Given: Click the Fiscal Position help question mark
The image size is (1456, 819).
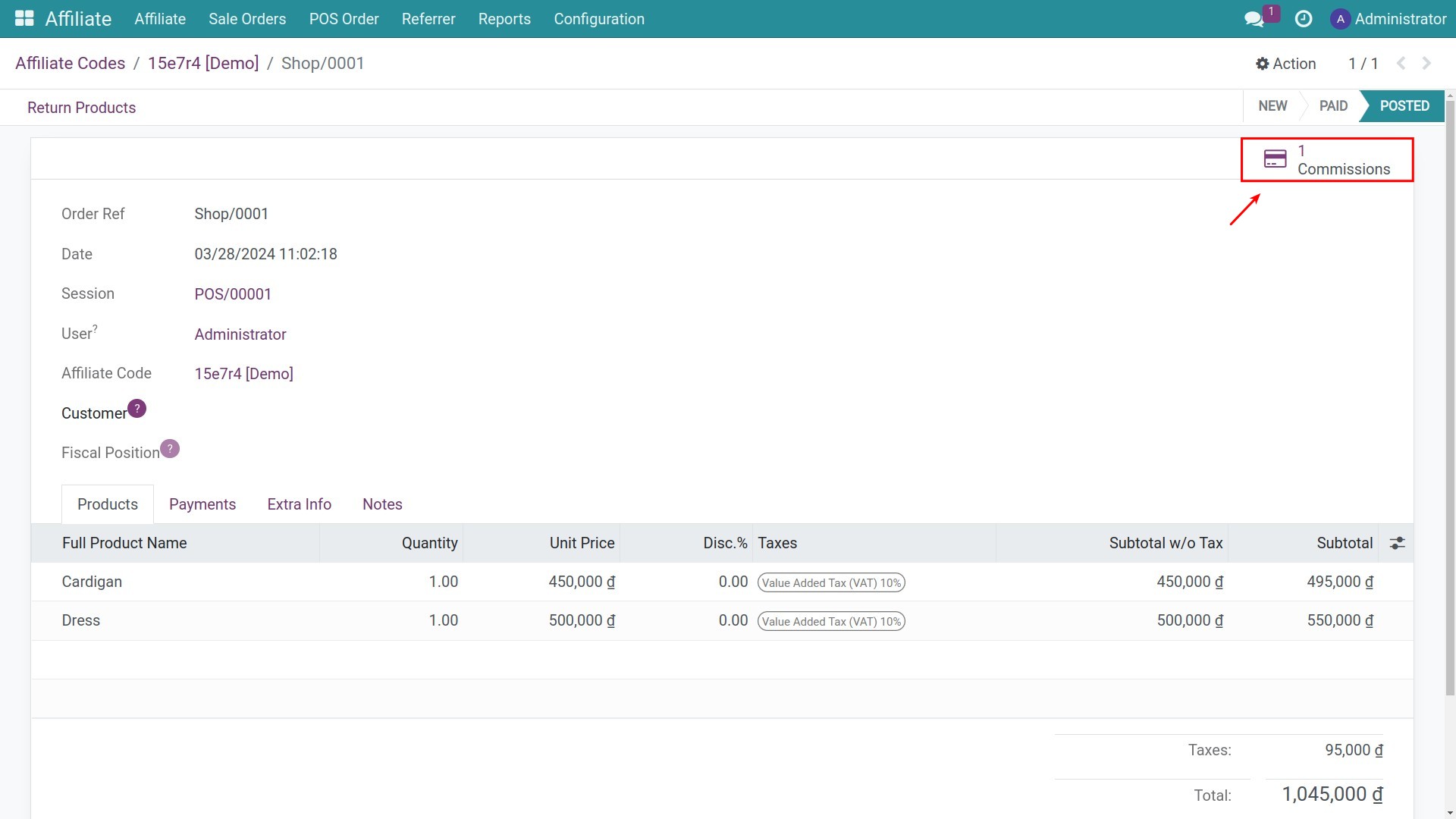Looking at the screenshot, I should [x=170, y=448].
